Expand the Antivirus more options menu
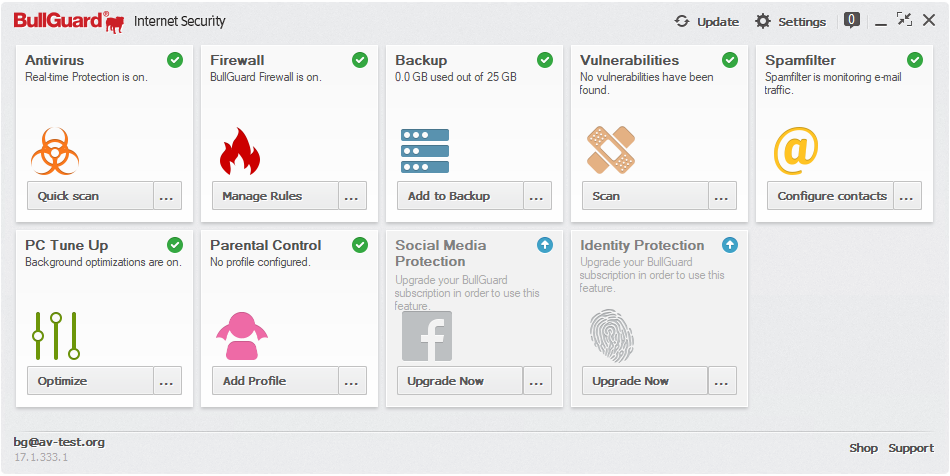 click(167, 196)
